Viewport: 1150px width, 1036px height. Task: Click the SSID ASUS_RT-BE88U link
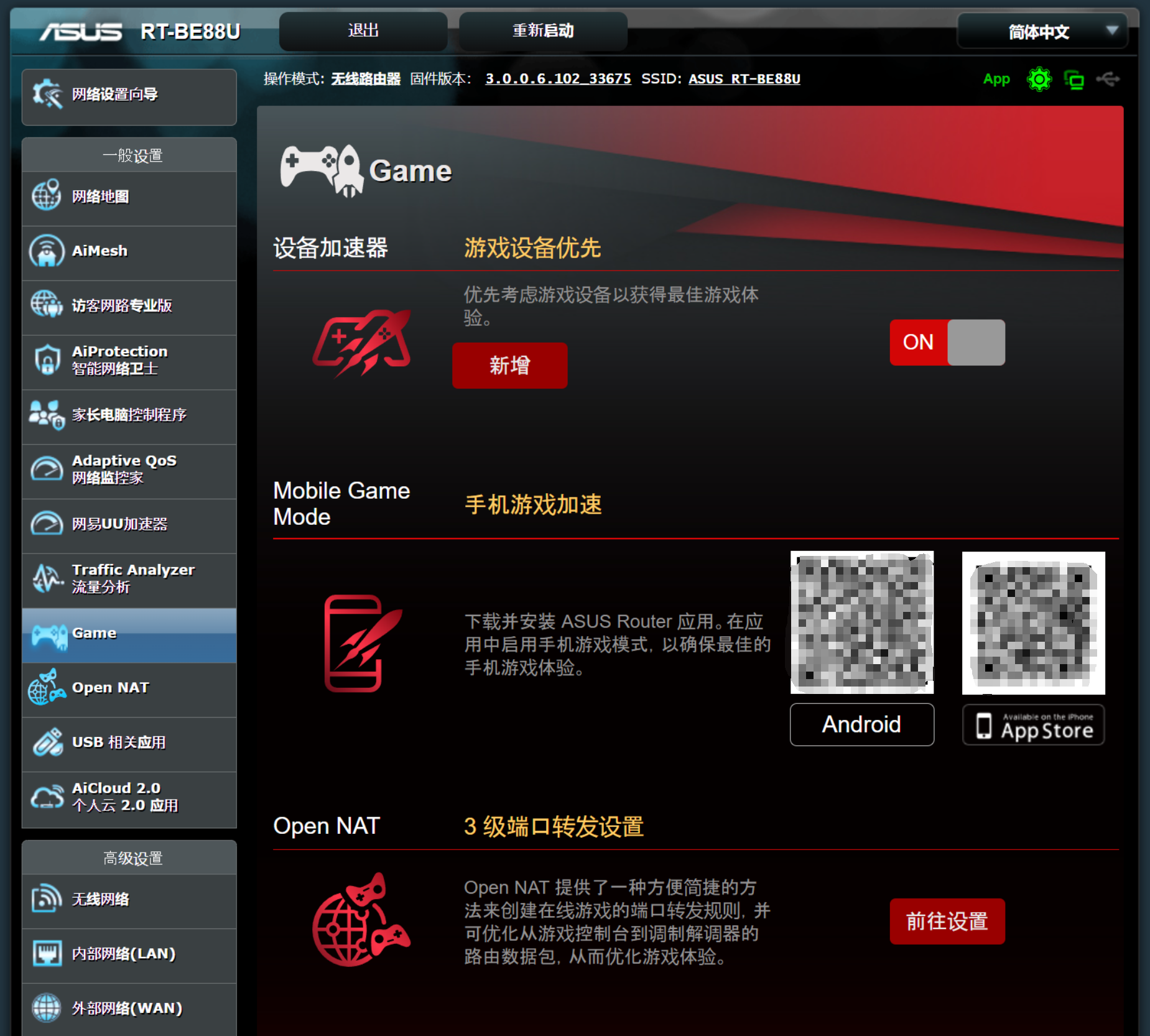(x=744, y=79)
